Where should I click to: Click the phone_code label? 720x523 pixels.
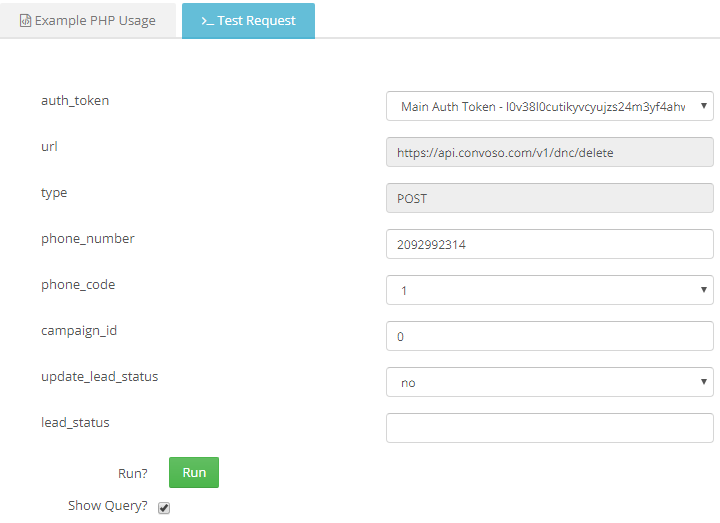coord(78,285)
